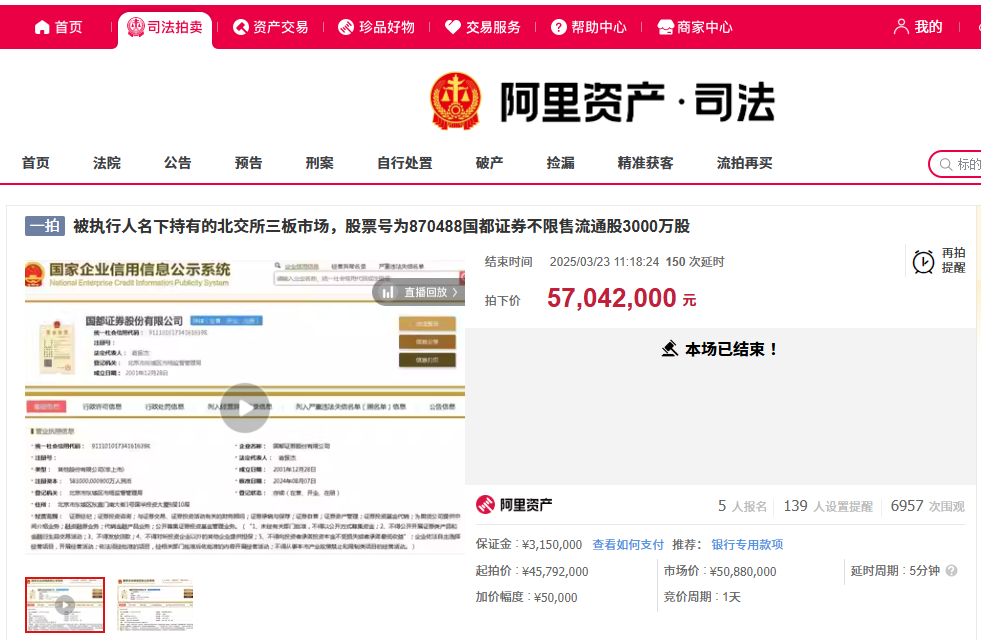Click the 阿里资产·司法 emblem logo
This screenshot has width=981, height=640.
pyautogui.click(x=455, y=101)
